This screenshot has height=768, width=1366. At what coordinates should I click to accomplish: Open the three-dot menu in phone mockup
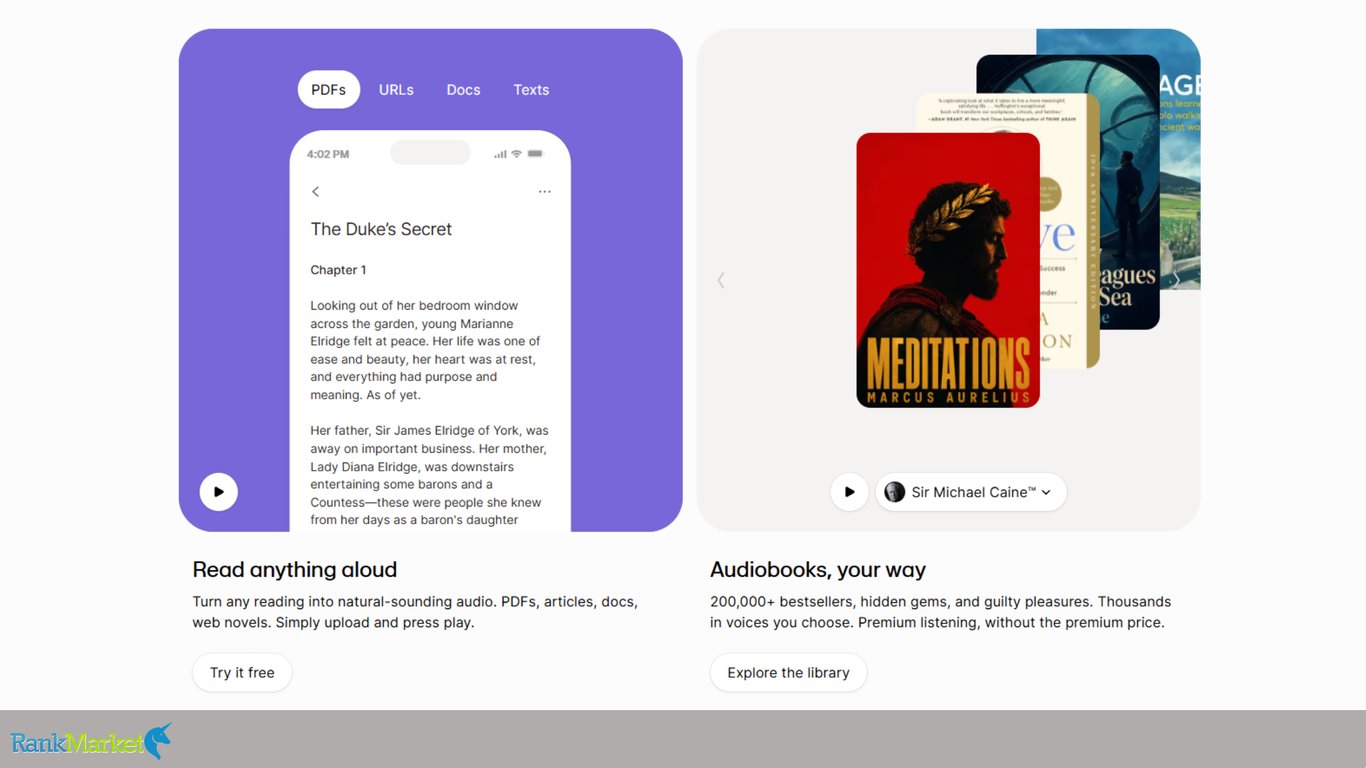545,191
